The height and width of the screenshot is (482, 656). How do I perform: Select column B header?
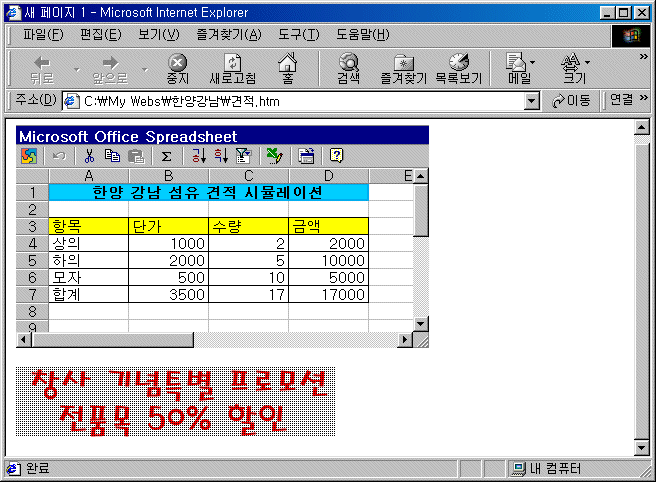[169, 176]
